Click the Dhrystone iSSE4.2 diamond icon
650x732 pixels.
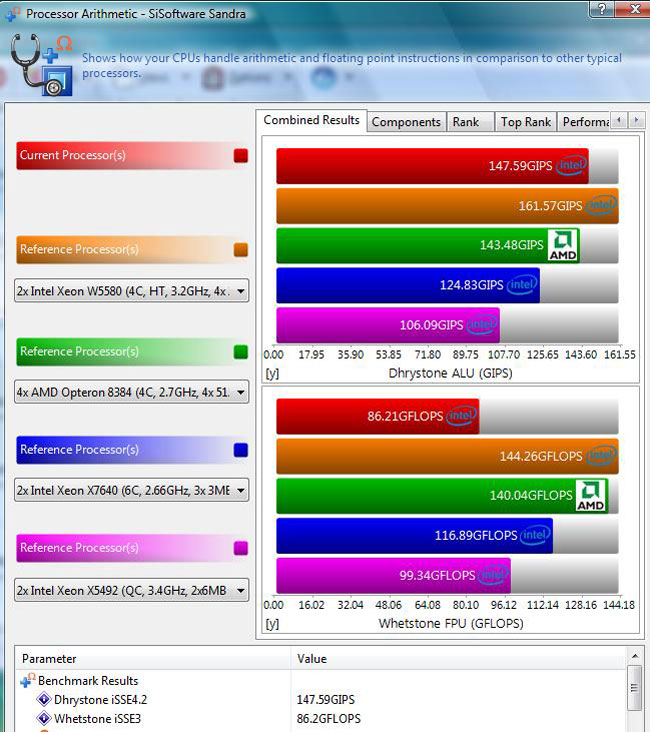(44, 699)
